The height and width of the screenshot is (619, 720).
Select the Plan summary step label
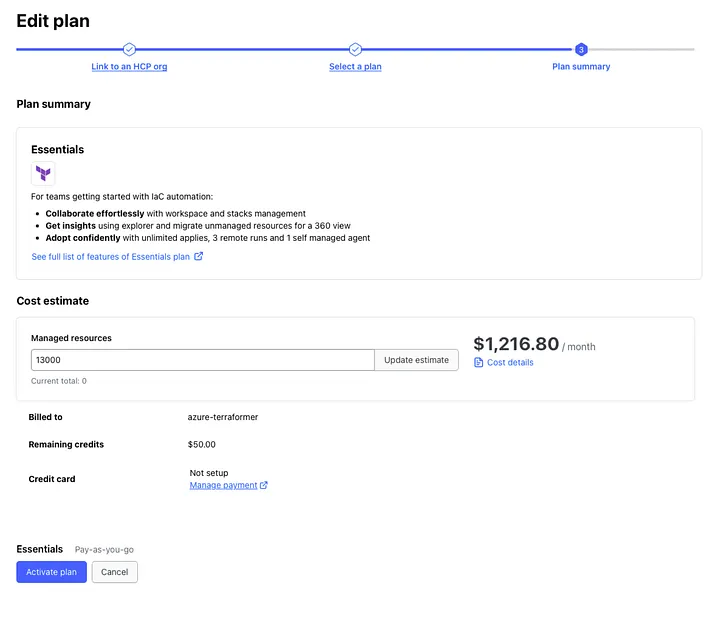(581, 67)
